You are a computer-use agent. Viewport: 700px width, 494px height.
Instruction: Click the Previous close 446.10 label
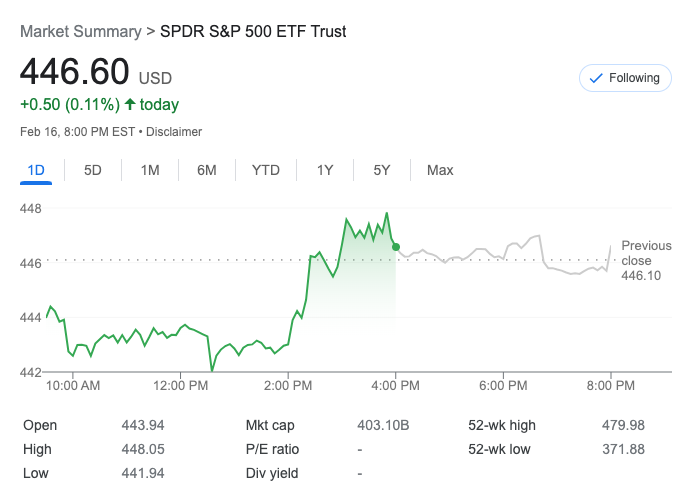tap(646, 260)
